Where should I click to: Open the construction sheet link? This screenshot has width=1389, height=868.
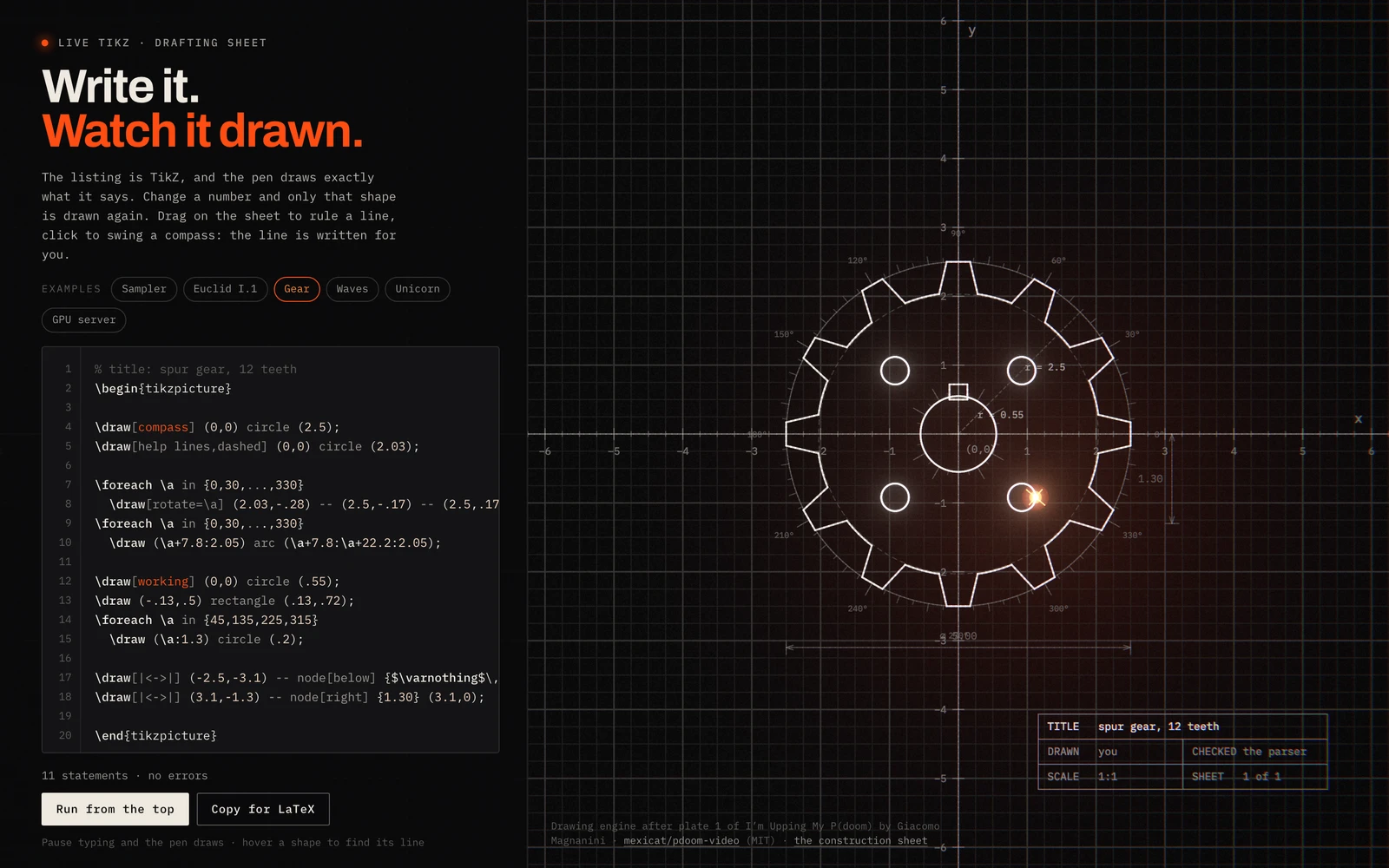[x=860, y=840]
